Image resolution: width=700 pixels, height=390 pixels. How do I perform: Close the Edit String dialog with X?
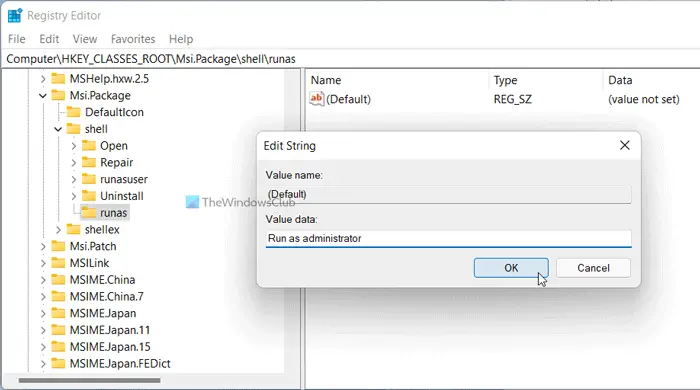click(x=625, y=145)
